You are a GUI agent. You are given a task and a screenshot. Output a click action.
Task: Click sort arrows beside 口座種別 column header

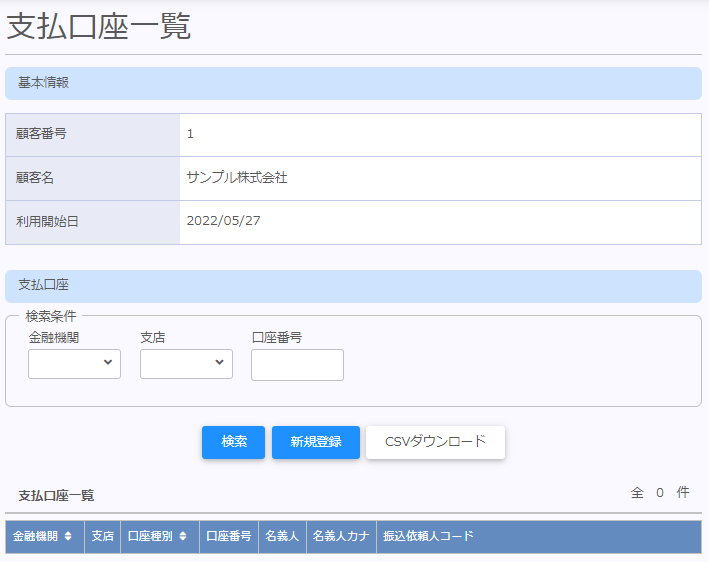[x=183, y=537]
